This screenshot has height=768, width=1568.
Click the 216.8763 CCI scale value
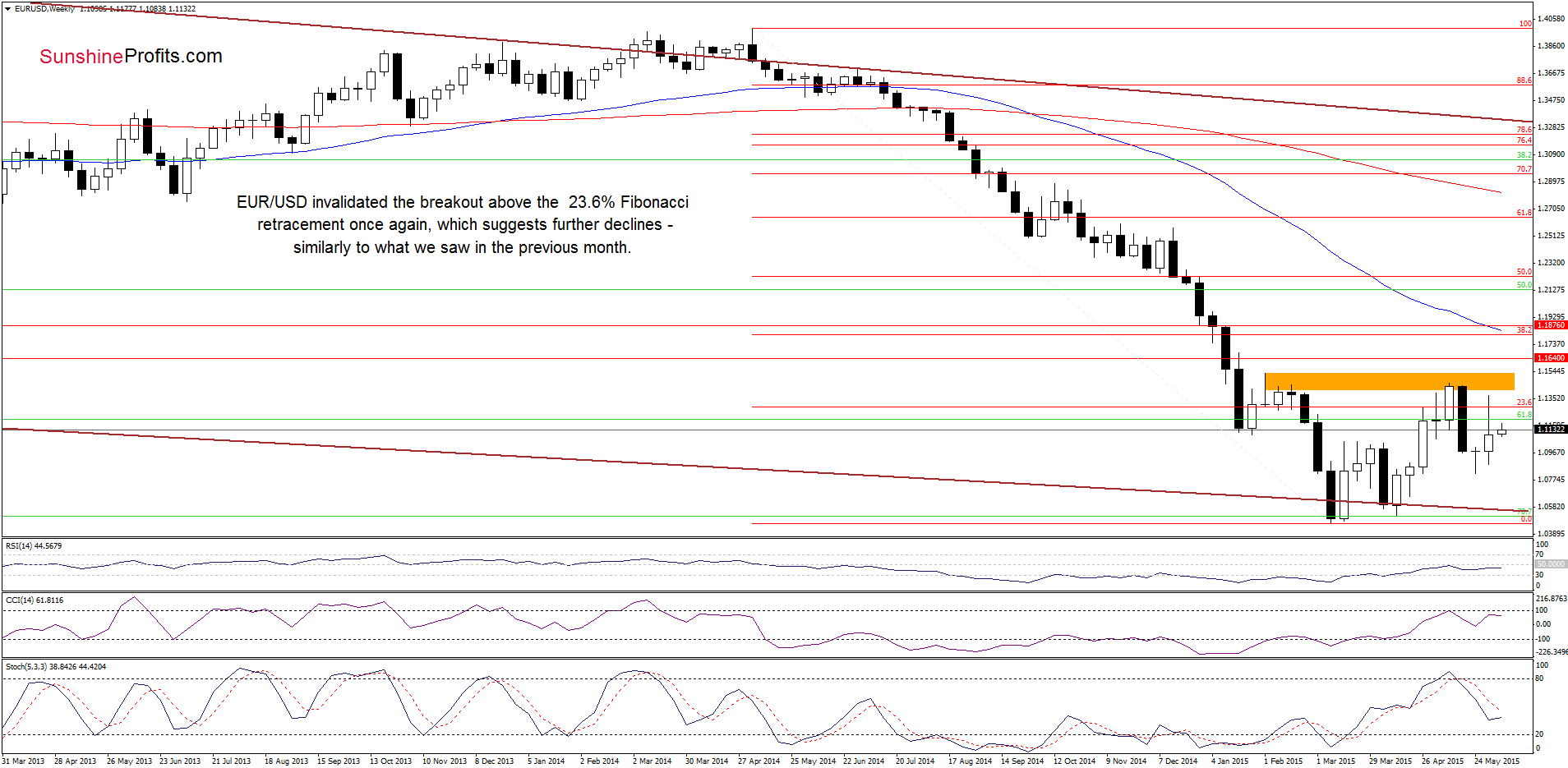point(1551,599)
